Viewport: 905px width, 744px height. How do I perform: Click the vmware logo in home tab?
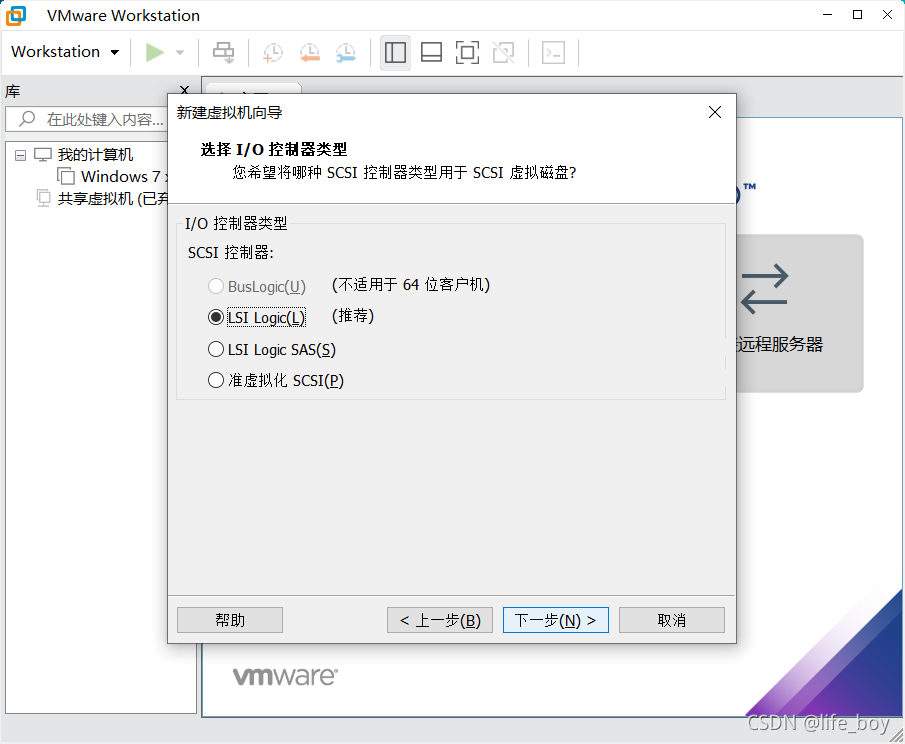pos(285,676)
